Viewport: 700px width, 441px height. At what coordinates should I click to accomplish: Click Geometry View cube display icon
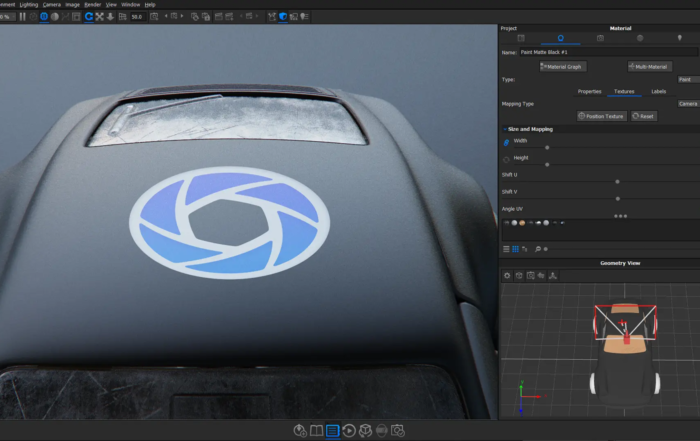pyautogui.click(x=519, y=276)
